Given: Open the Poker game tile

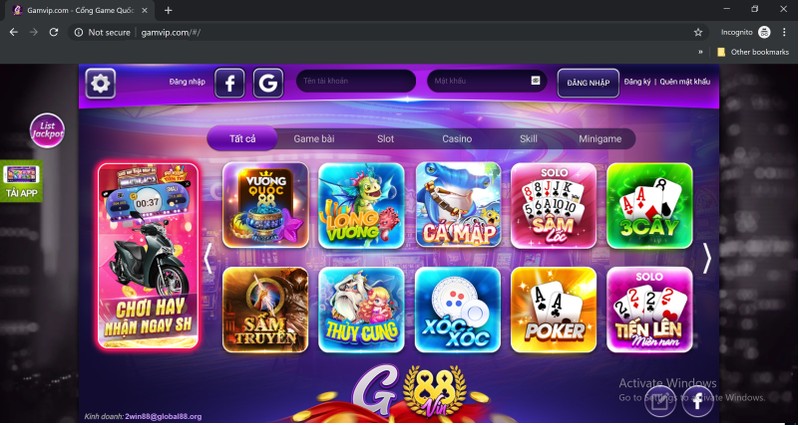Looking at the screenshot, I should click(554, 310).
